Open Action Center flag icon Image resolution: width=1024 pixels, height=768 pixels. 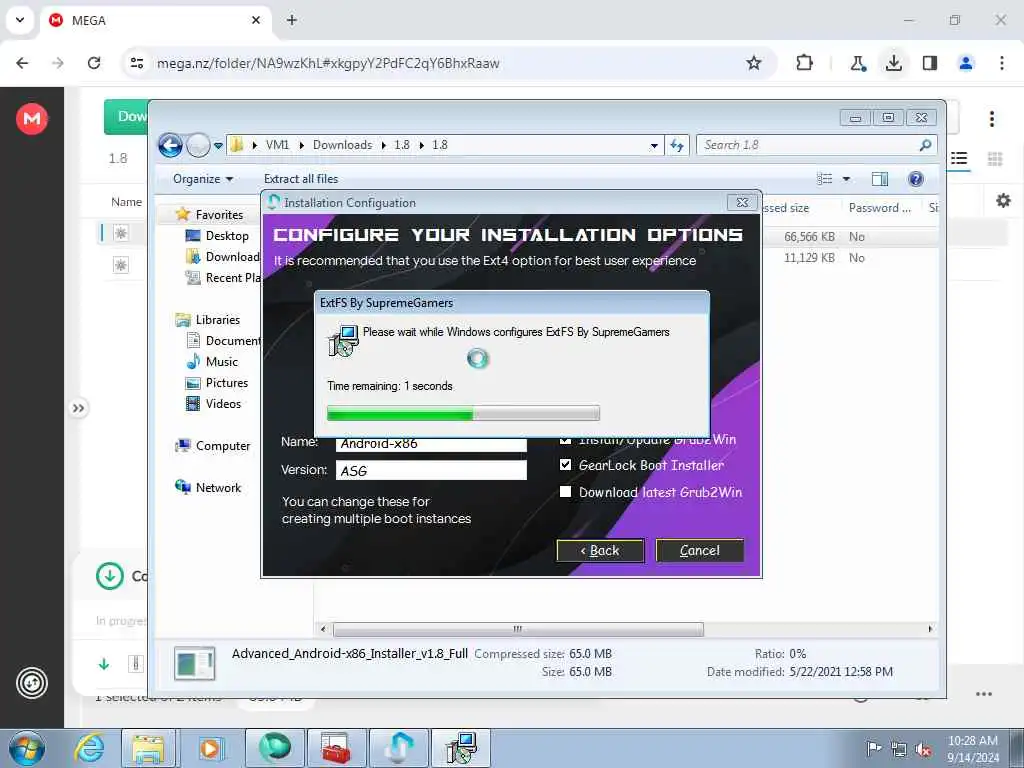point(873,748)
